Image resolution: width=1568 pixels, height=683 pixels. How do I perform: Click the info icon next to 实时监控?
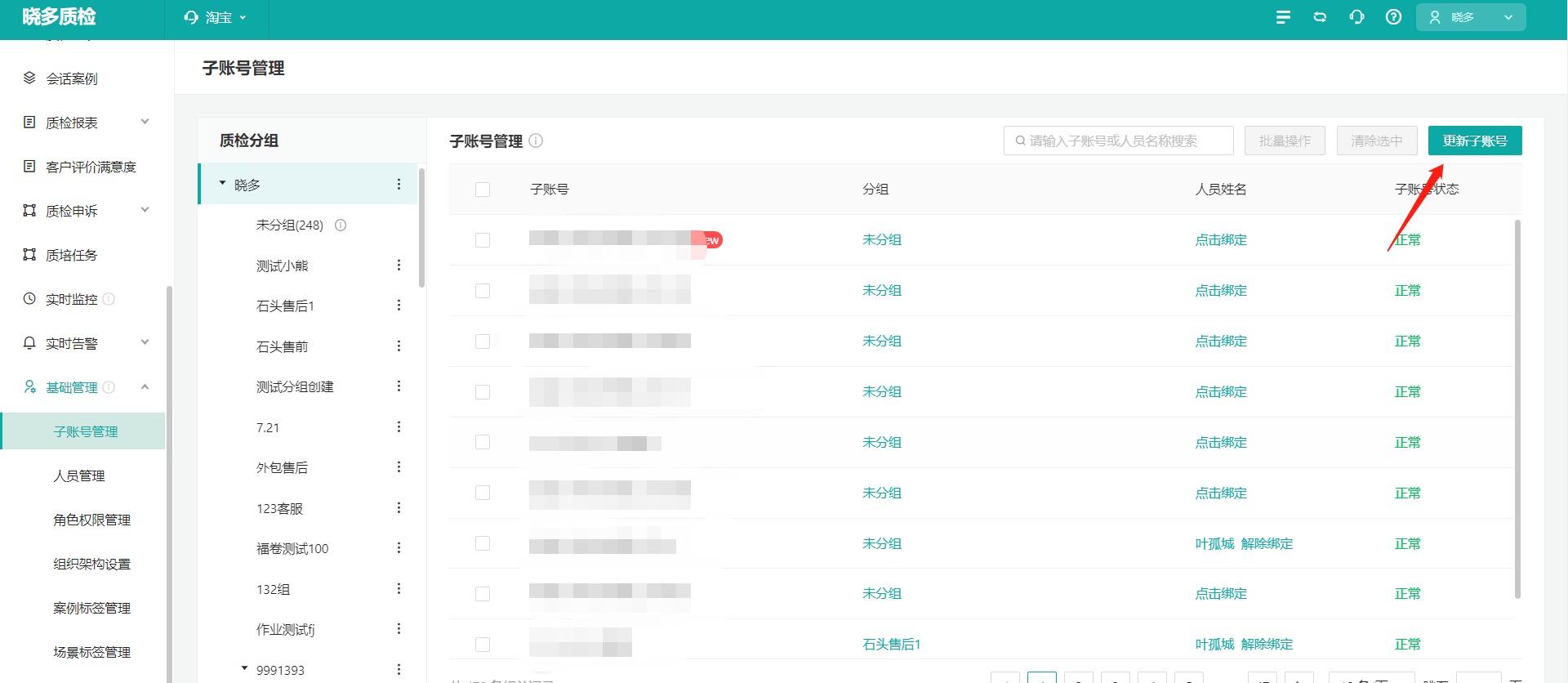tap(109, 299)
